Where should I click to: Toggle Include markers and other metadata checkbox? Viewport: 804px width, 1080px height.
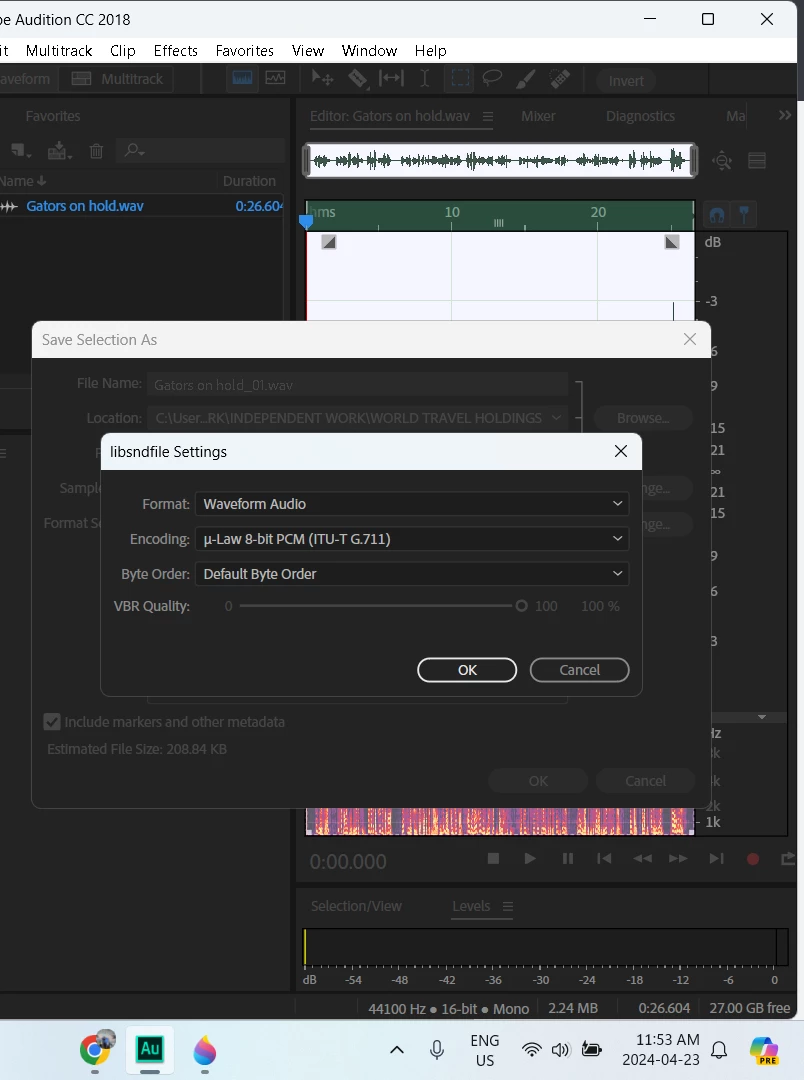(52, 722)
